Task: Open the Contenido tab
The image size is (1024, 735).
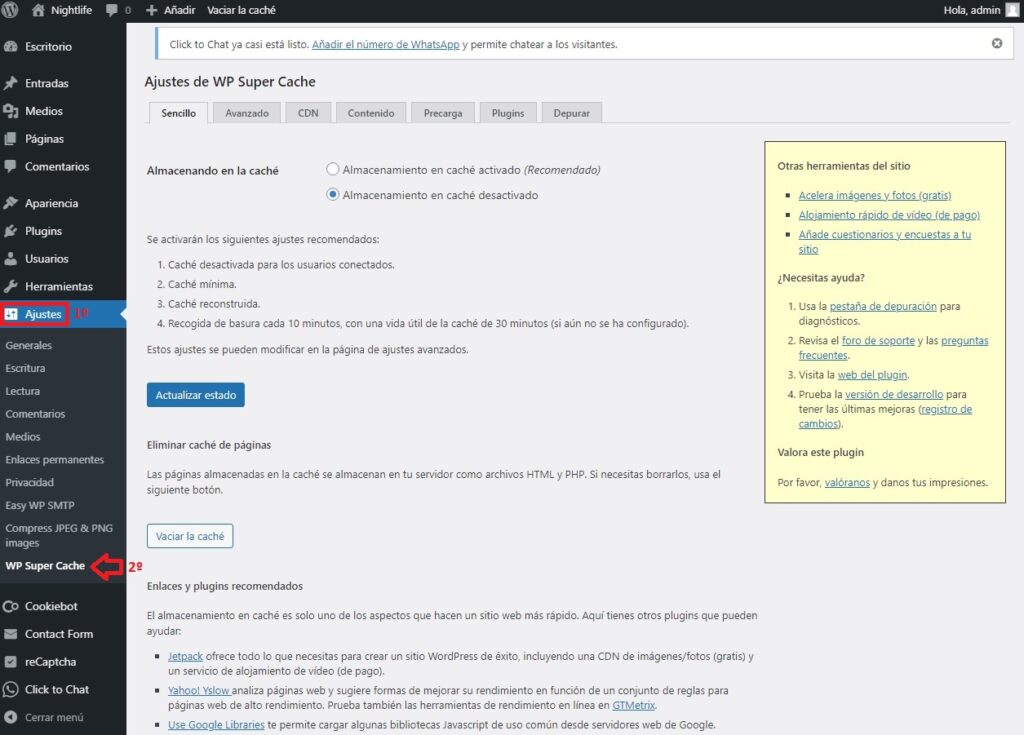Action: click(x=371, y=113)
